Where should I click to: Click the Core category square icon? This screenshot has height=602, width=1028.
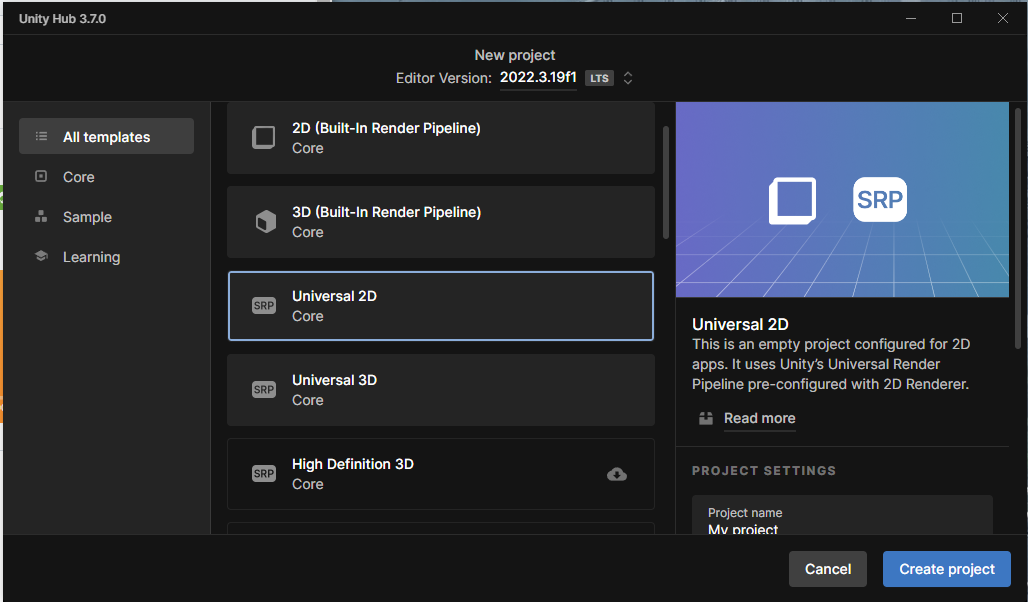tap(41, 176)
